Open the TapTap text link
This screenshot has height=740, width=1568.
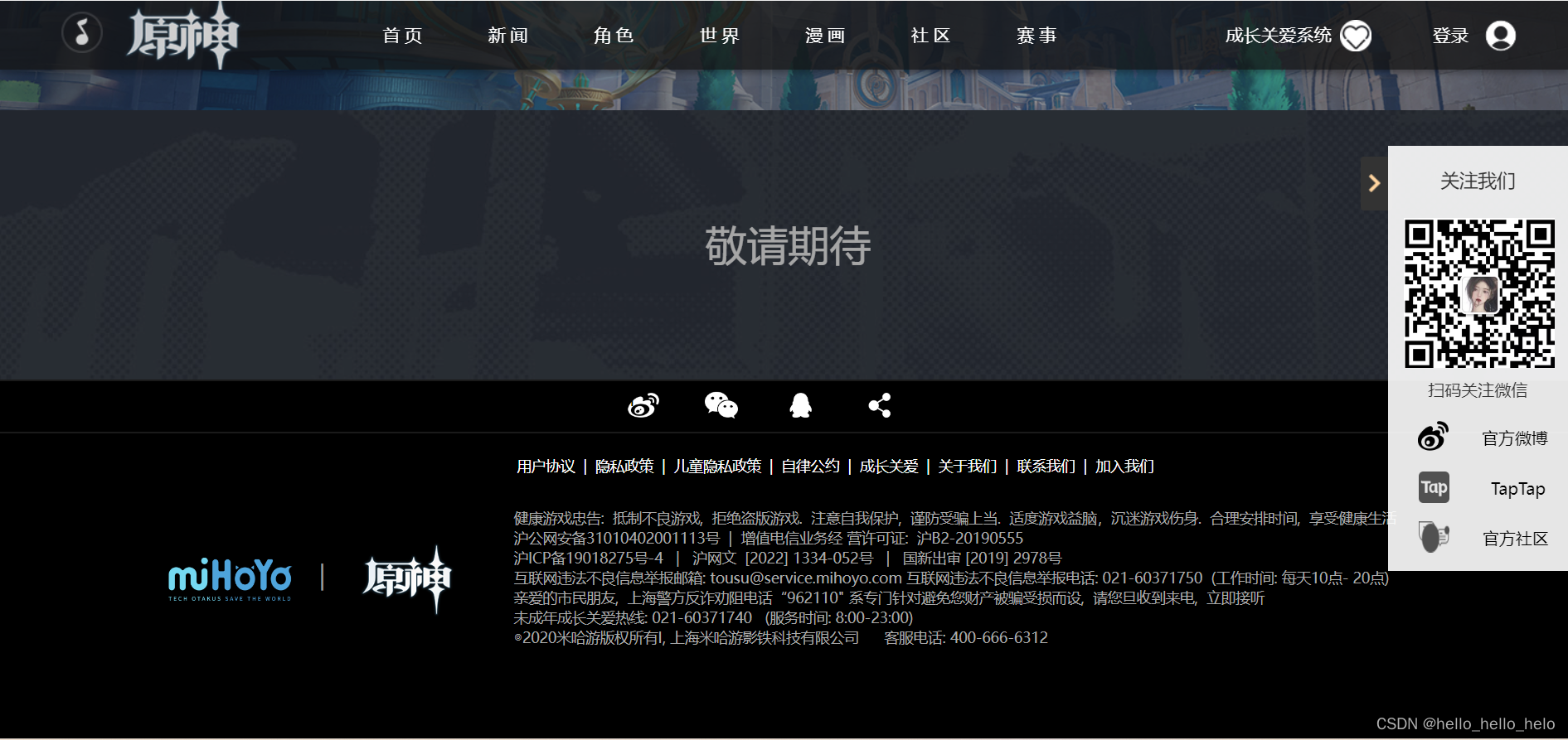(x=1517, y=489)
